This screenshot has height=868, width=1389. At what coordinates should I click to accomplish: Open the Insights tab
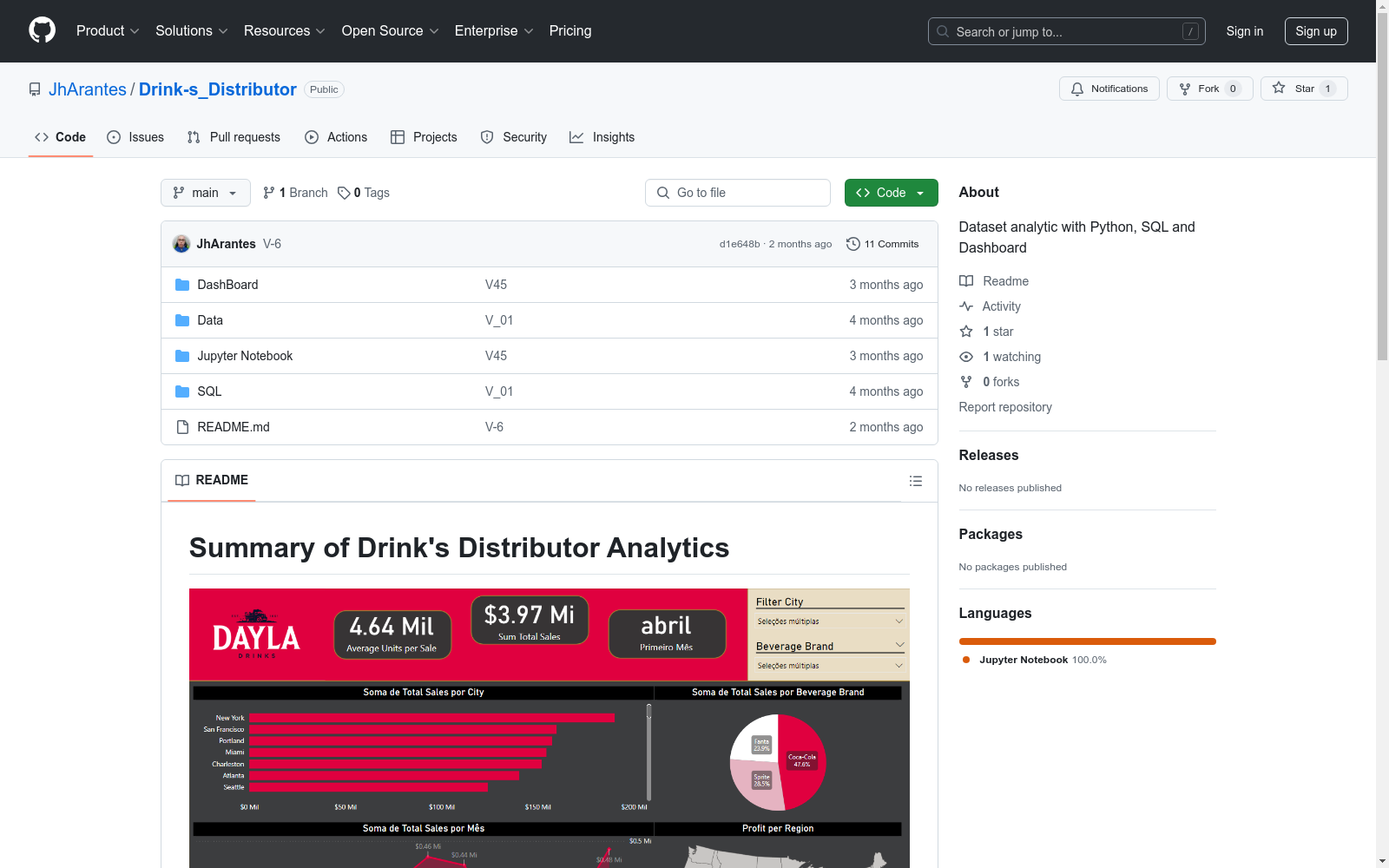pos(602,137)
